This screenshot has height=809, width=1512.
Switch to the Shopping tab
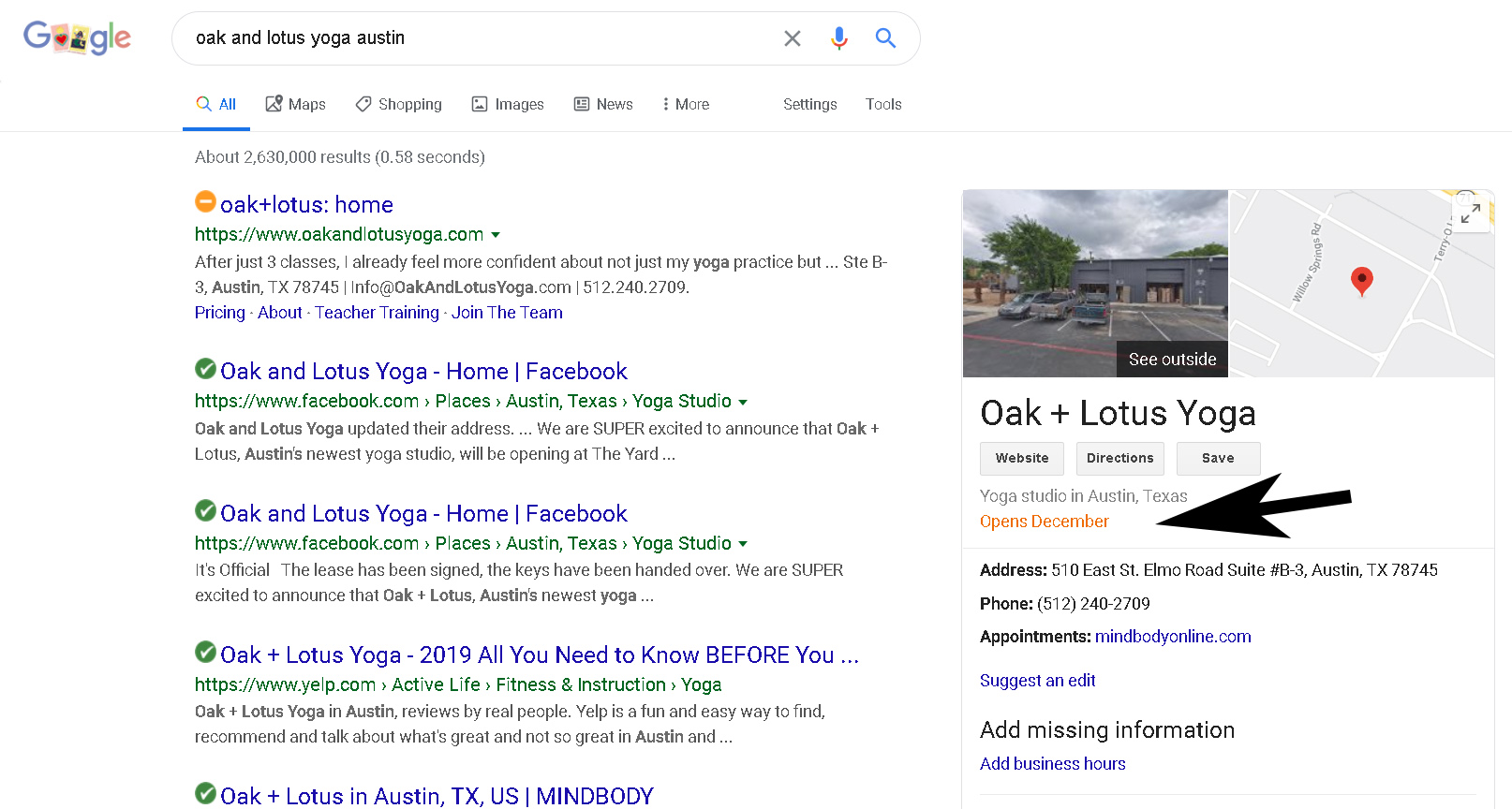click(x=399, y=104)
